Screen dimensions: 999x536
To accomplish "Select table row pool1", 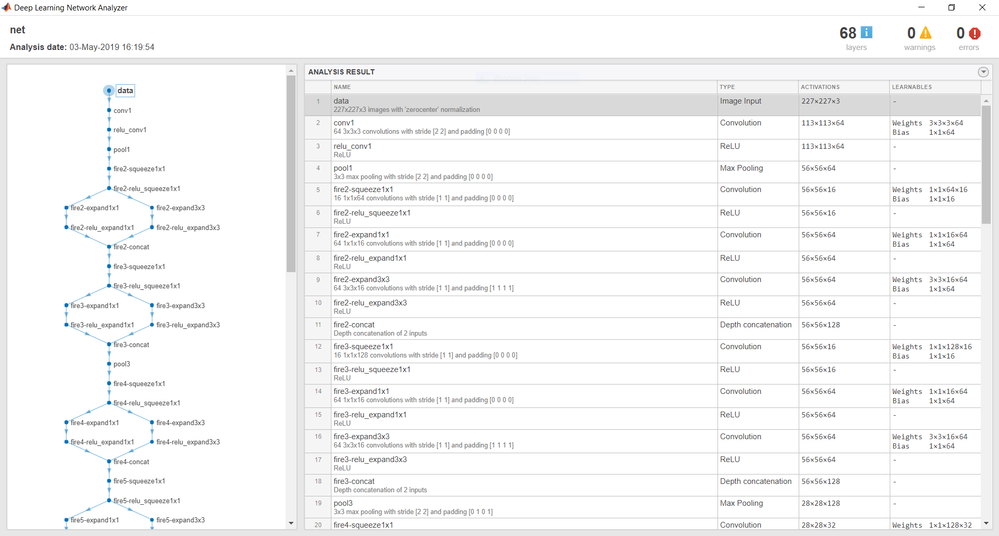I will pos(643,172).
